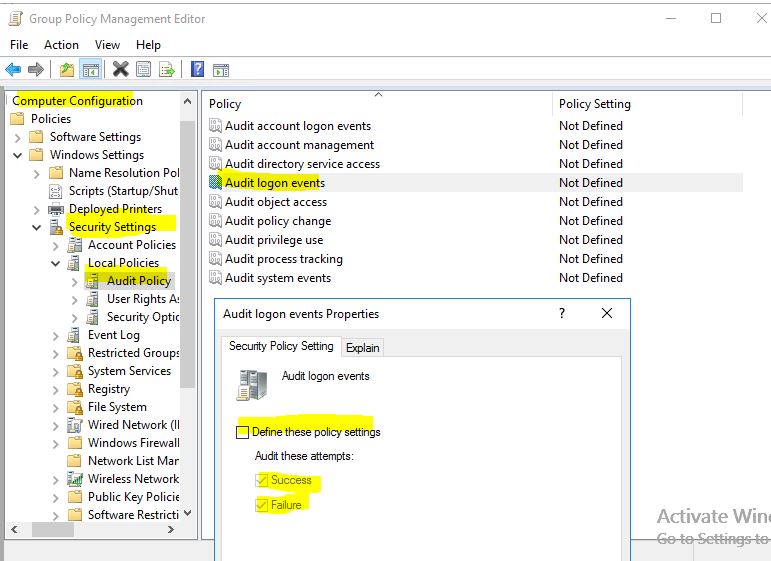Open the View menu
Viewport: 771px width, 561px height.
(x=107, y=45)
